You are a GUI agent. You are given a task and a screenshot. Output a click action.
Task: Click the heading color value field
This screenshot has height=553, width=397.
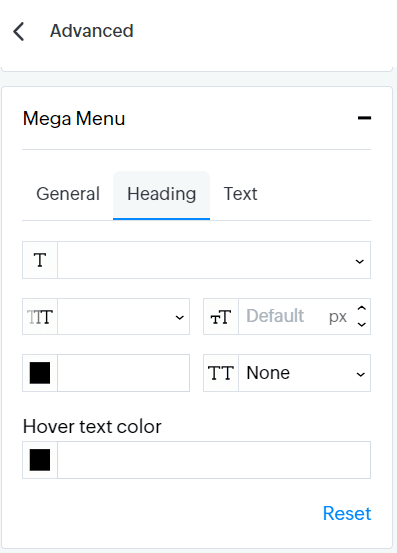[x=123, y=373]
